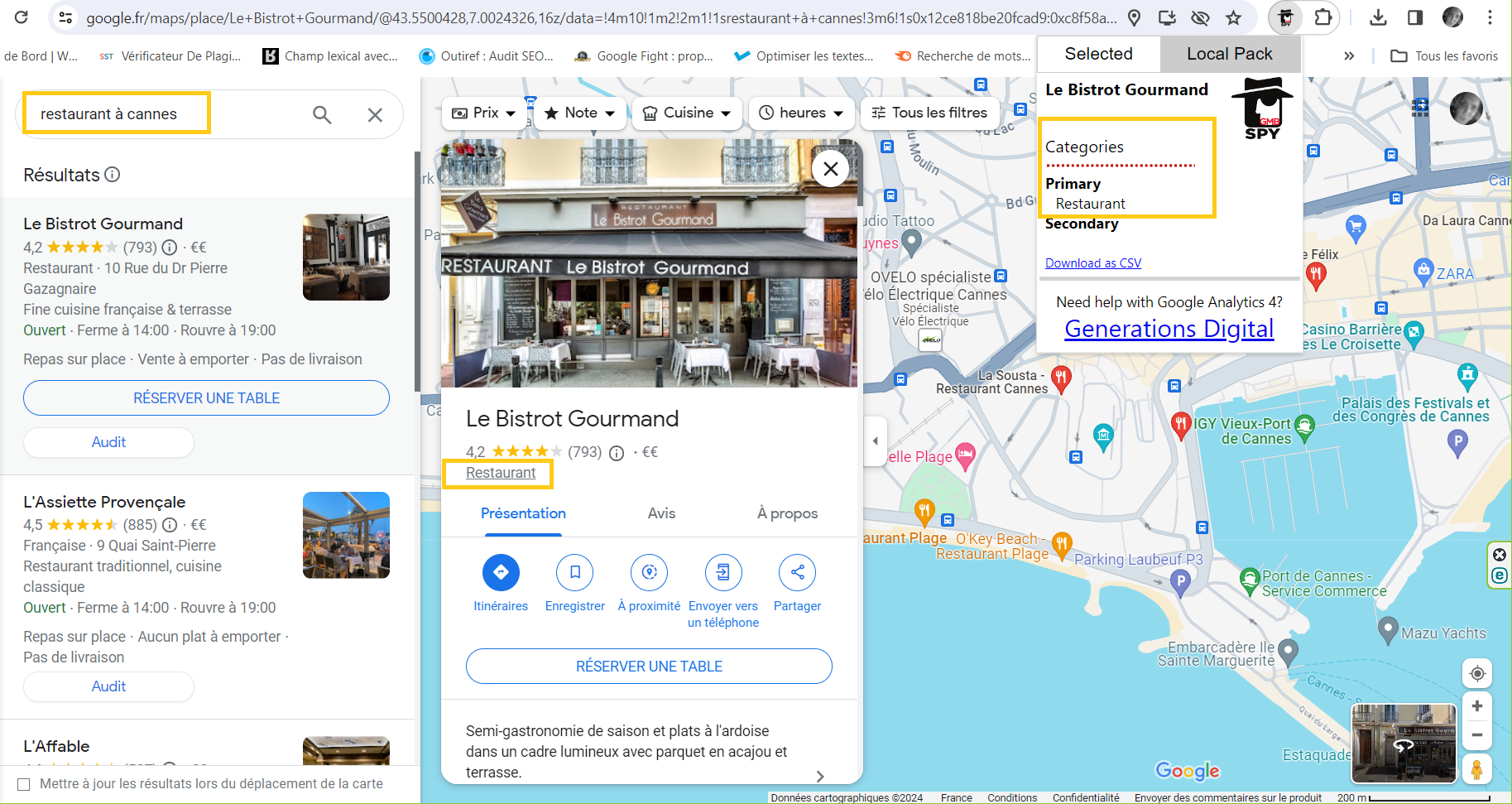1512x804 pixels.
Task: Click Audit button under L'Assiette Provençale
Action: point(108,686)
